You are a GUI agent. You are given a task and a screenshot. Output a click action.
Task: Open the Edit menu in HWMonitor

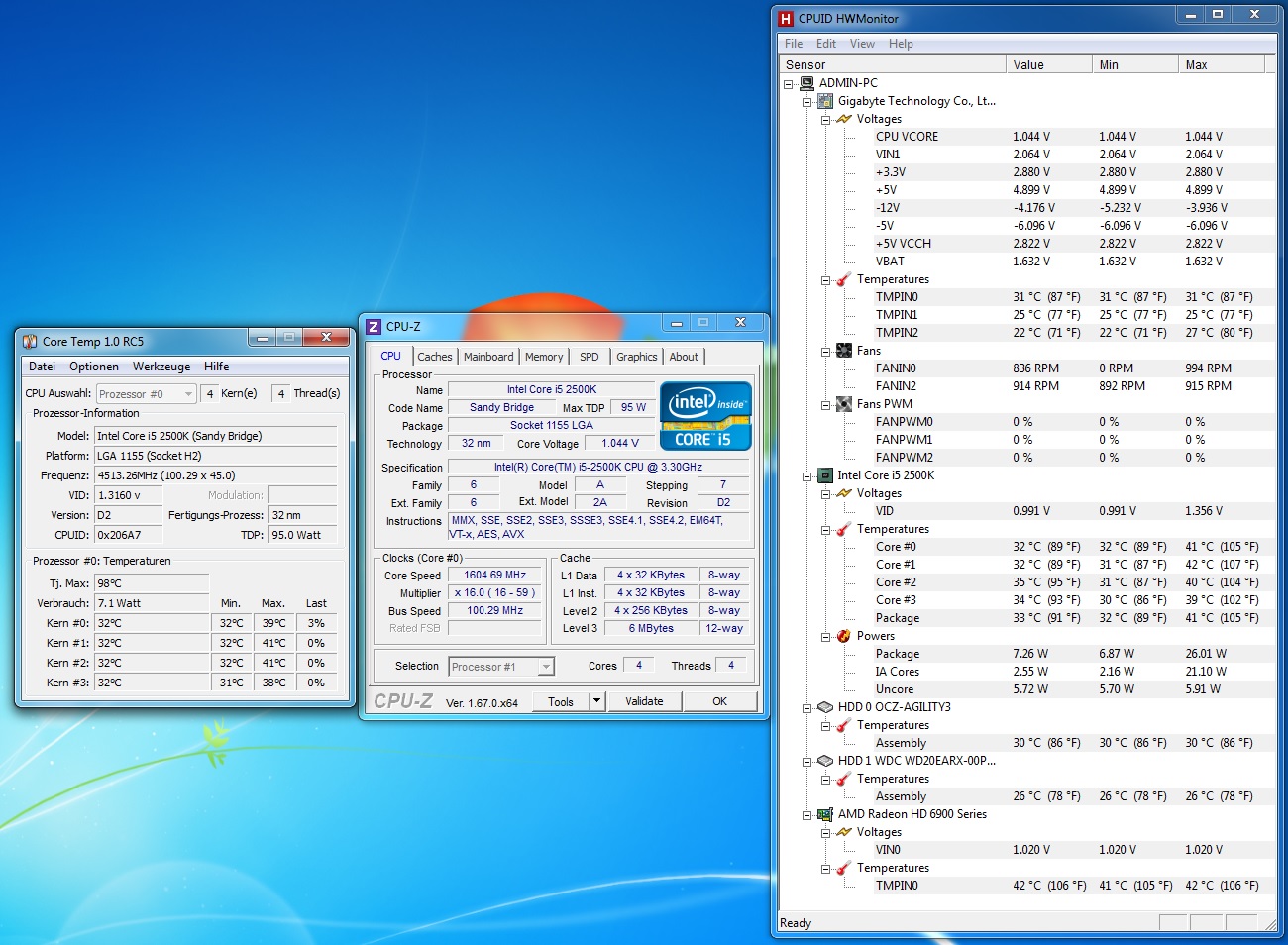pyautogui.click(x=826, y=44)
